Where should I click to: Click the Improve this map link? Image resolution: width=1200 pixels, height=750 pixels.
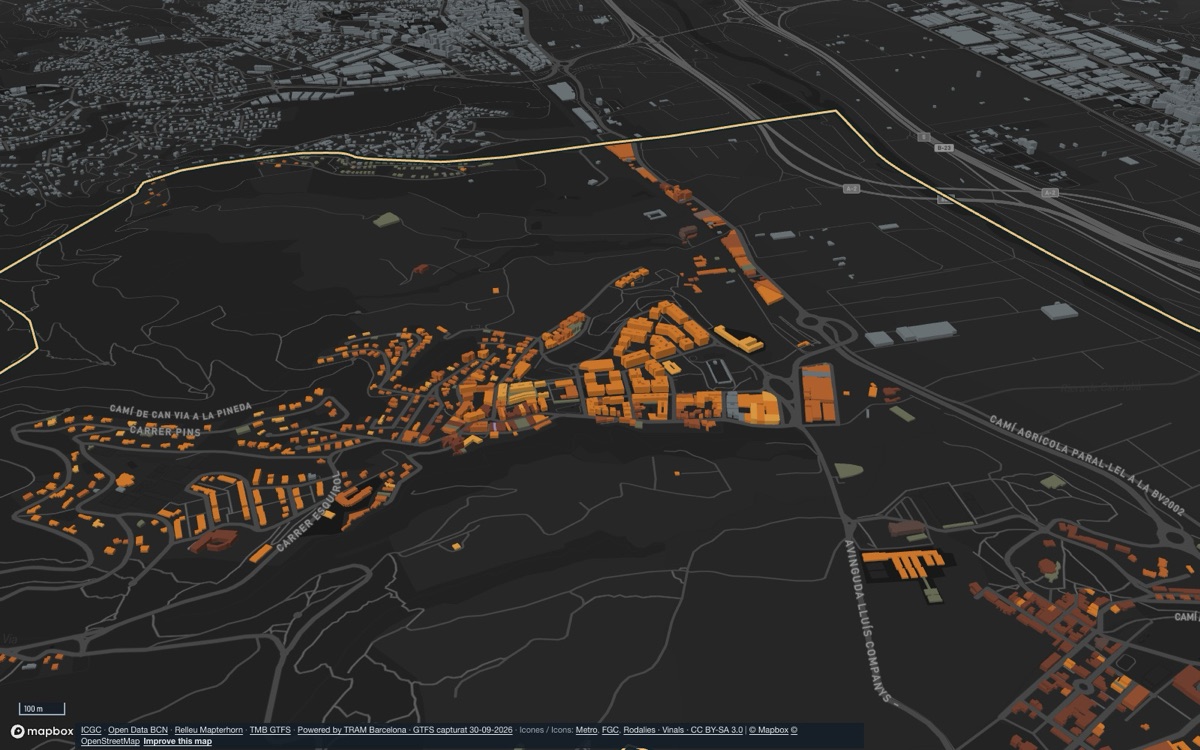pos(177,741)
